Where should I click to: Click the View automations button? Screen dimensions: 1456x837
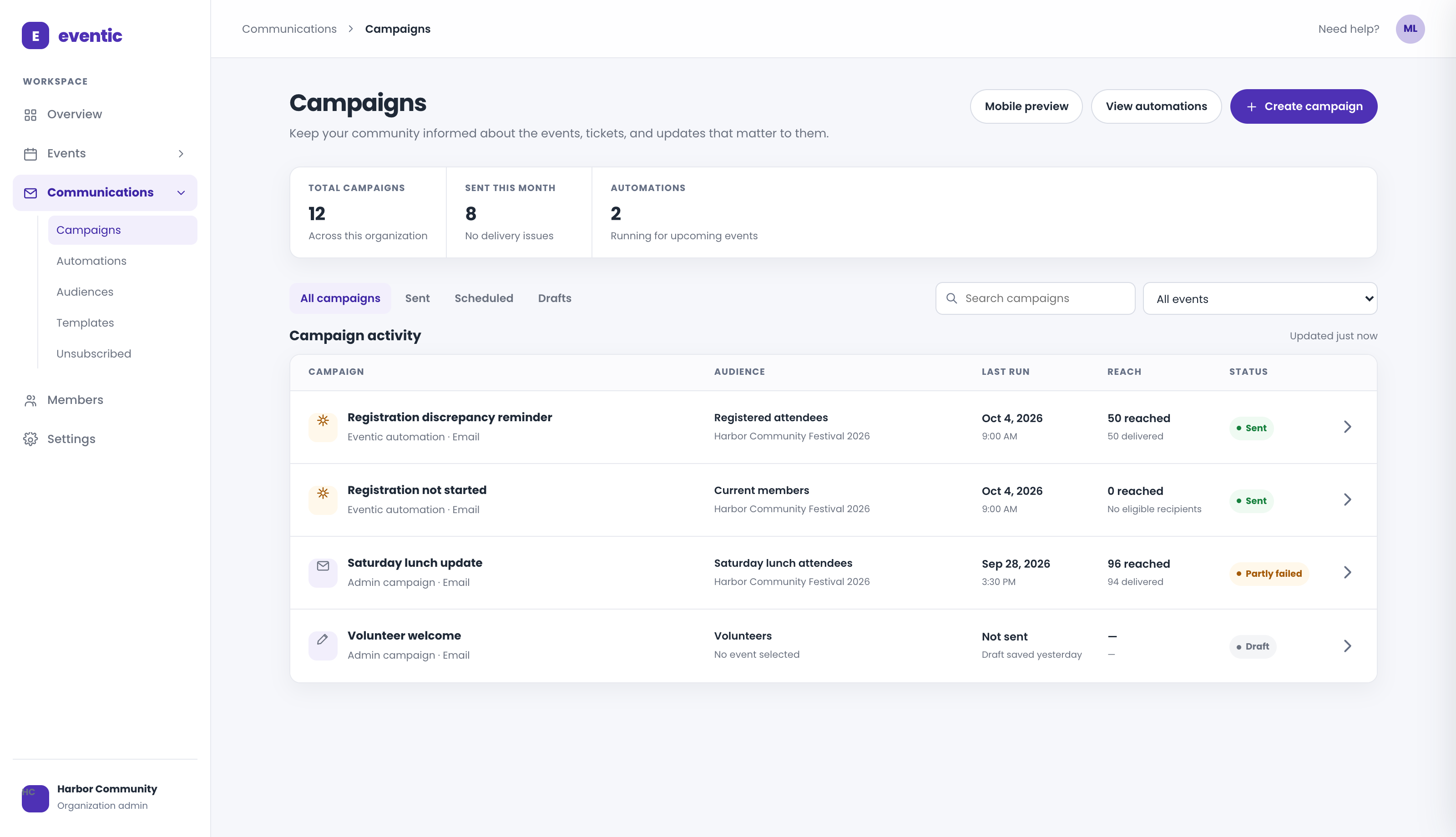pyautogui.click(x=1156, y=106)
